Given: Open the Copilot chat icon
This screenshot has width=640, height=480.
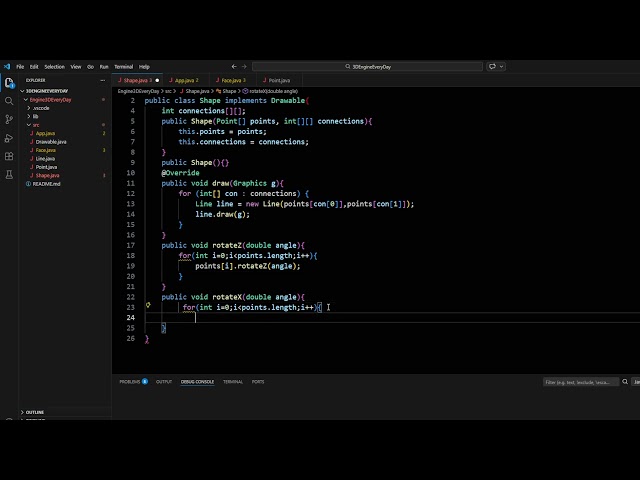Looking at the screenshot, I should pos(492,67).
